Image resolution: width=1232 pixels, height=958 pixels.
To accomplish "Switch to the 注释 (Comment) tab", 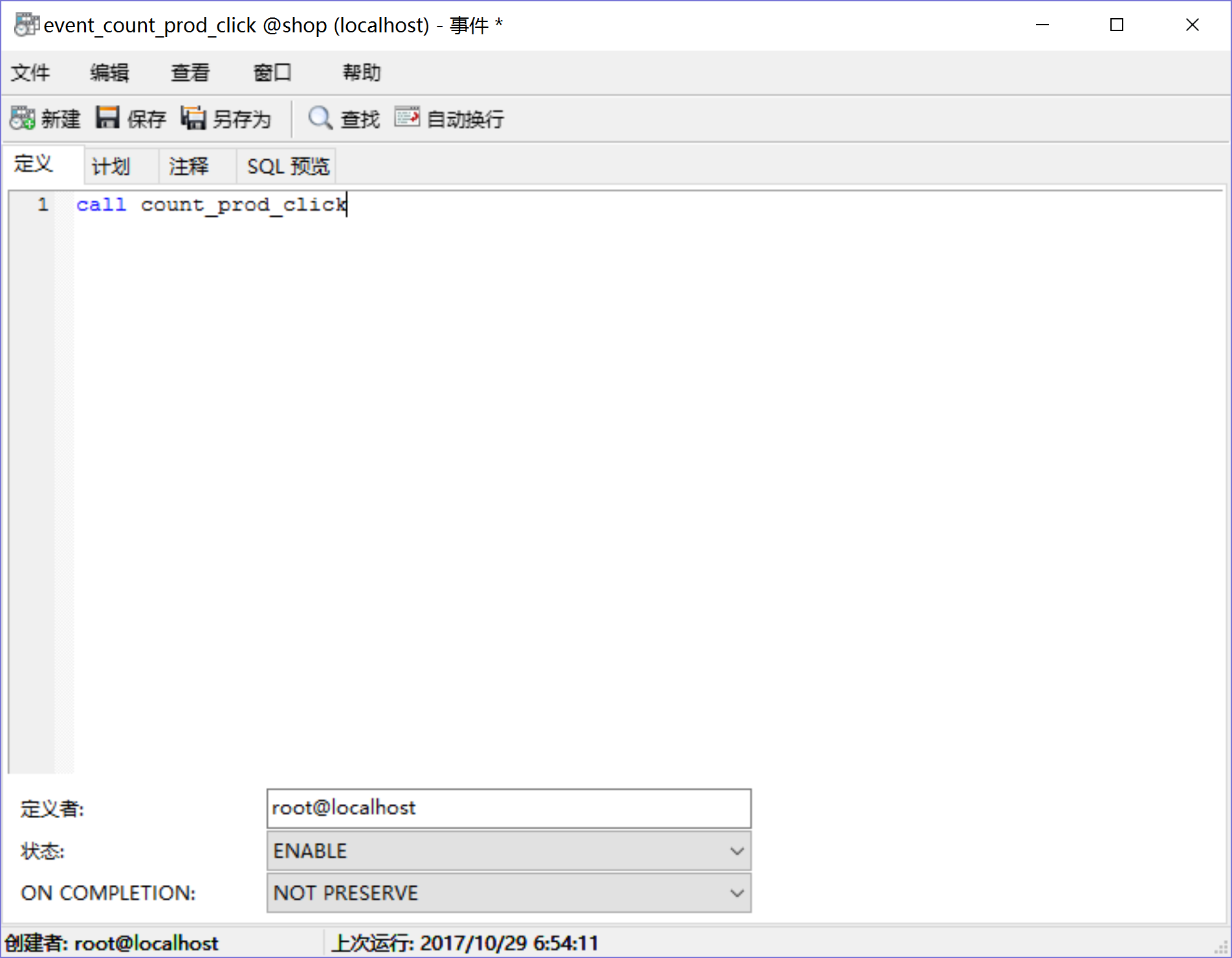I will (197, 166).
